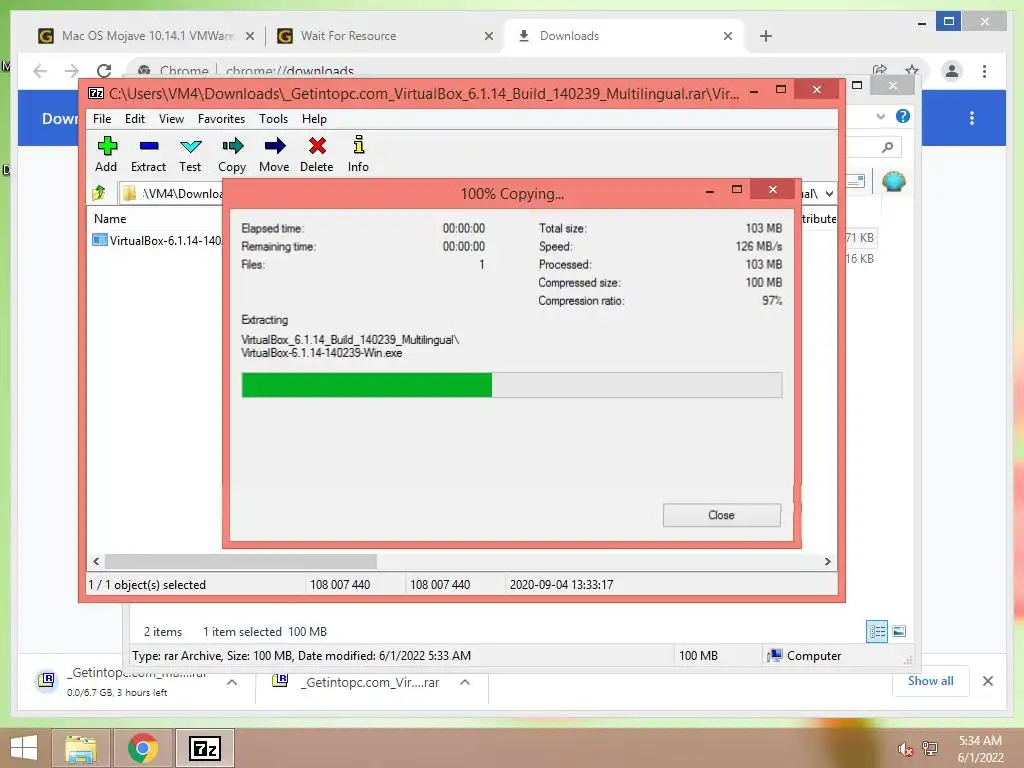Go up one folder level in 7-Zip
This screenshot has width=1024, height=768.
[x=99, y=193]
